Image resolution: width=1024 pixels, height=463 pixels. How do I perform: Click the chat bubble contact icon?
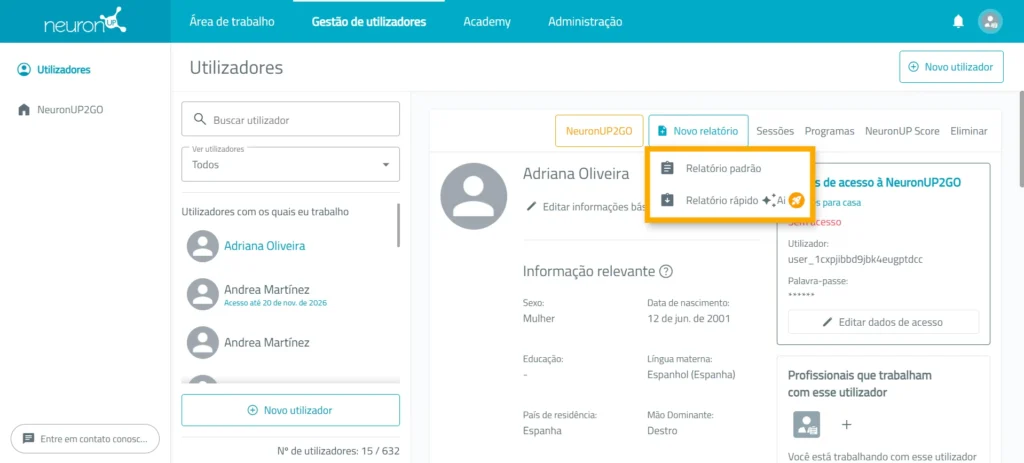point(28,438)
